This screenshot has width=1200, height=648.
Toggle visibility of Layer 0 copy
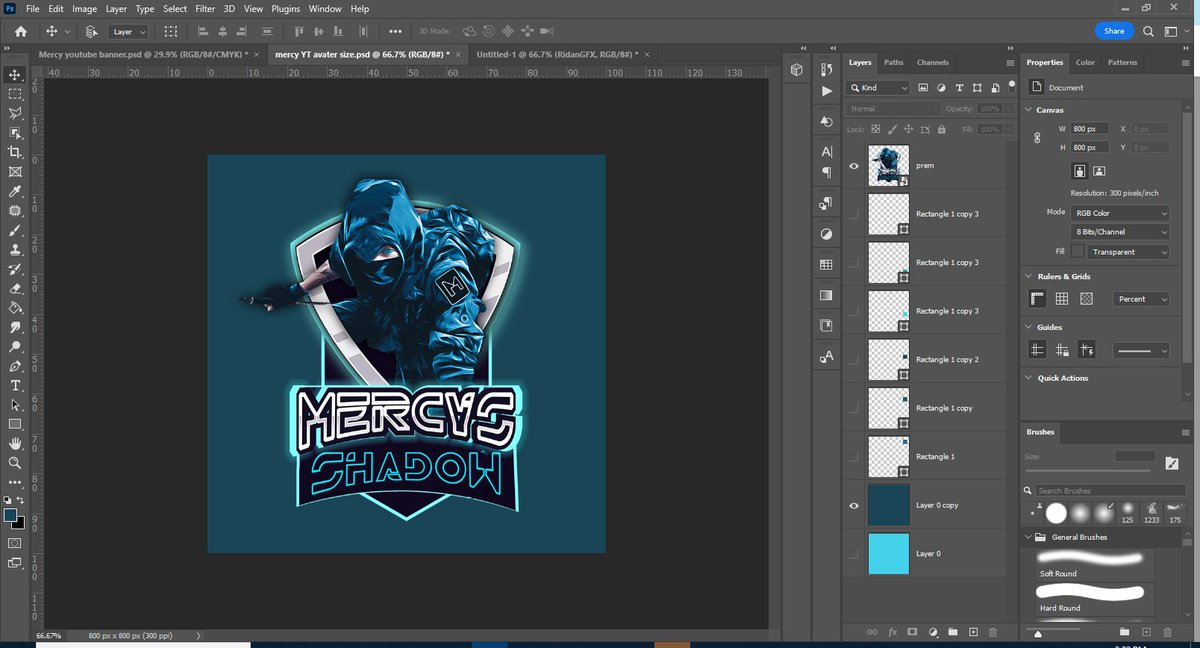pos(854,505)
